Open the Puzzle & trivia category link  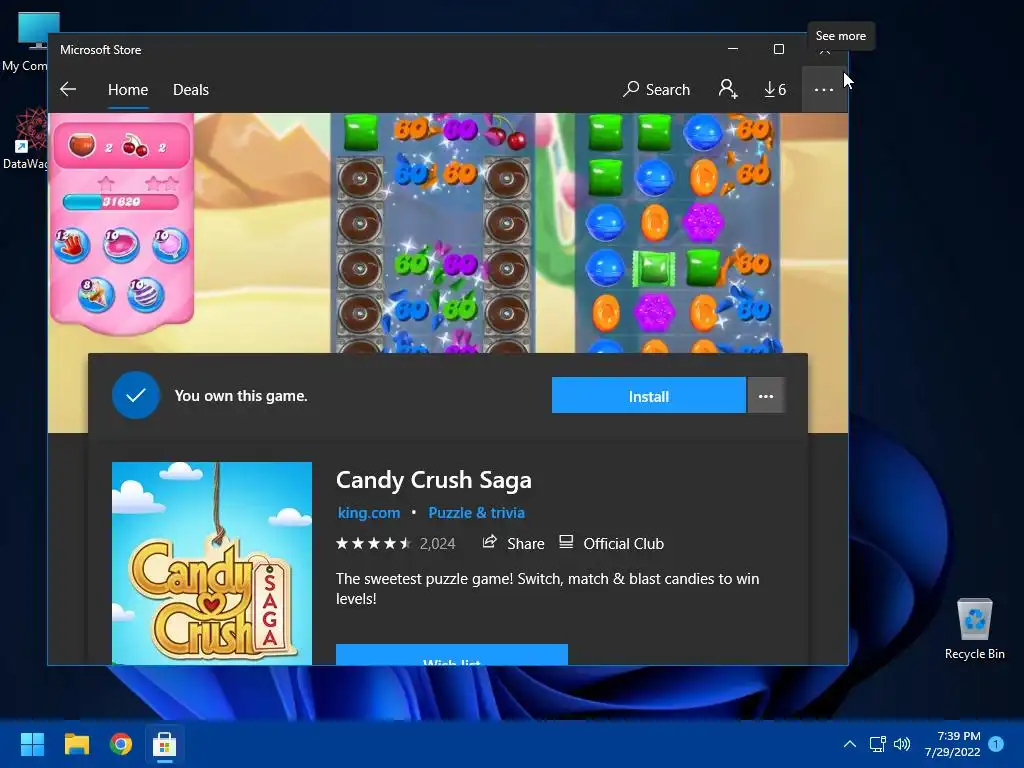[x=476, y=513]
